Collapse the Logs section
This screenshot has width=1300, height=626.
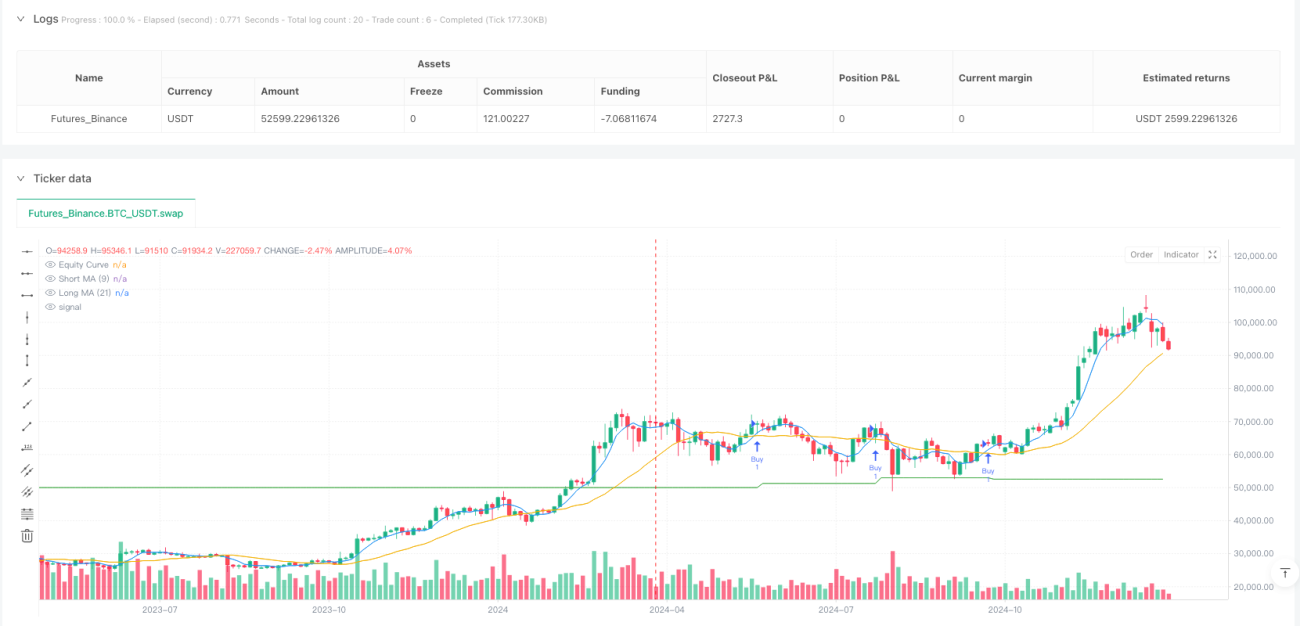[21, 18]
